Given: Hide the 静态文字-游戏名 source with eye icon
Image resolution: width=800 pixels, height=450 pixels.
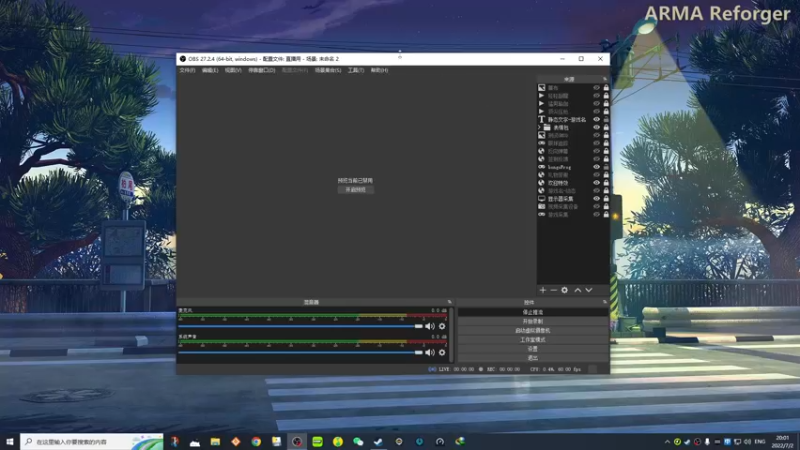Looking at the screenshot, I should coord(596,119).
